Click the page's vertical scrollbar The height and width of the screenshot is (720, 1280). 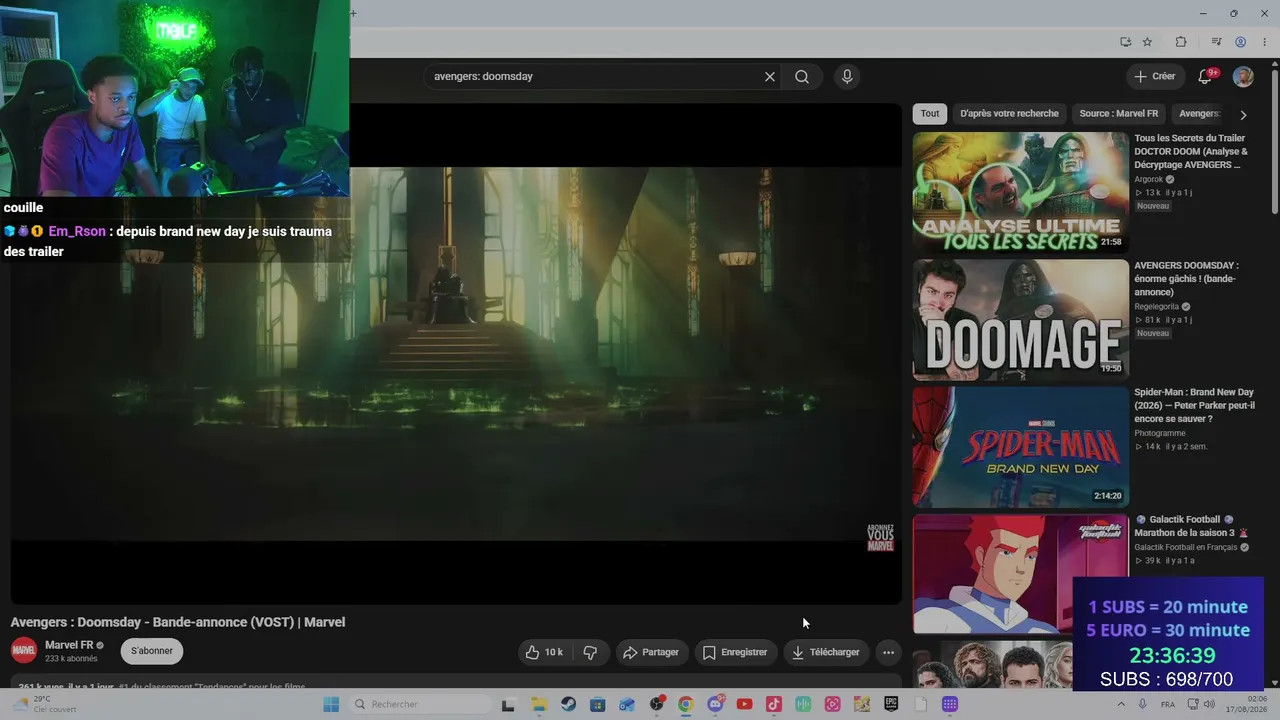click(1275, 140)
